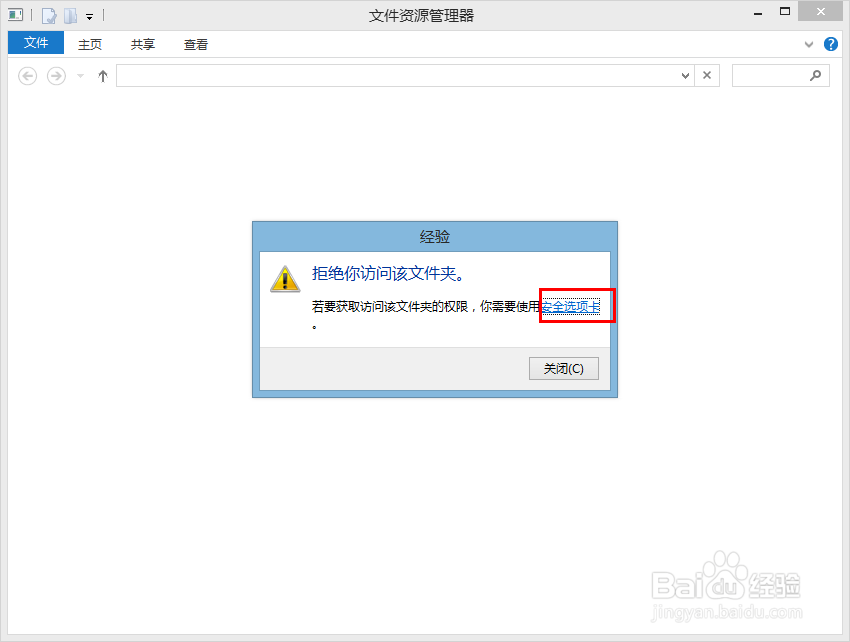Switch to the 主页 ribbon tab
Screen dimensions: 850x642
tap(90, 43)
